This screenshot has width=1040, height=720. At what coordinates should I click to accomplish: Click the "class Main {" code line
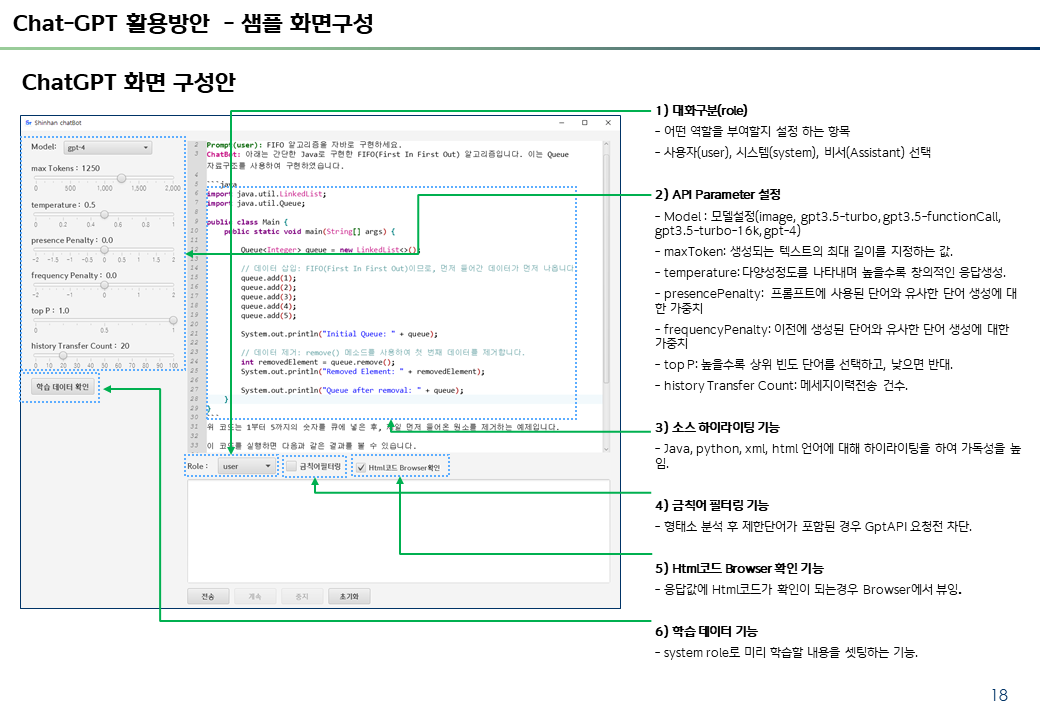point(247,222)
